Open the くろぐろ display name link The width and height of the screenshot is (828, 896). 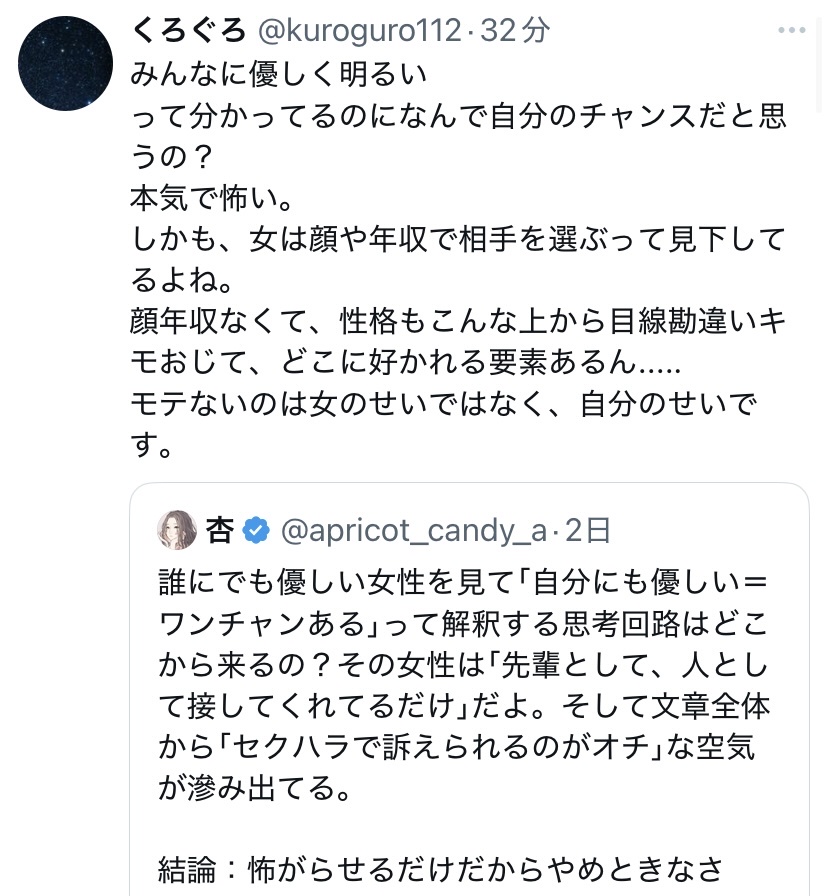(188, 31)
